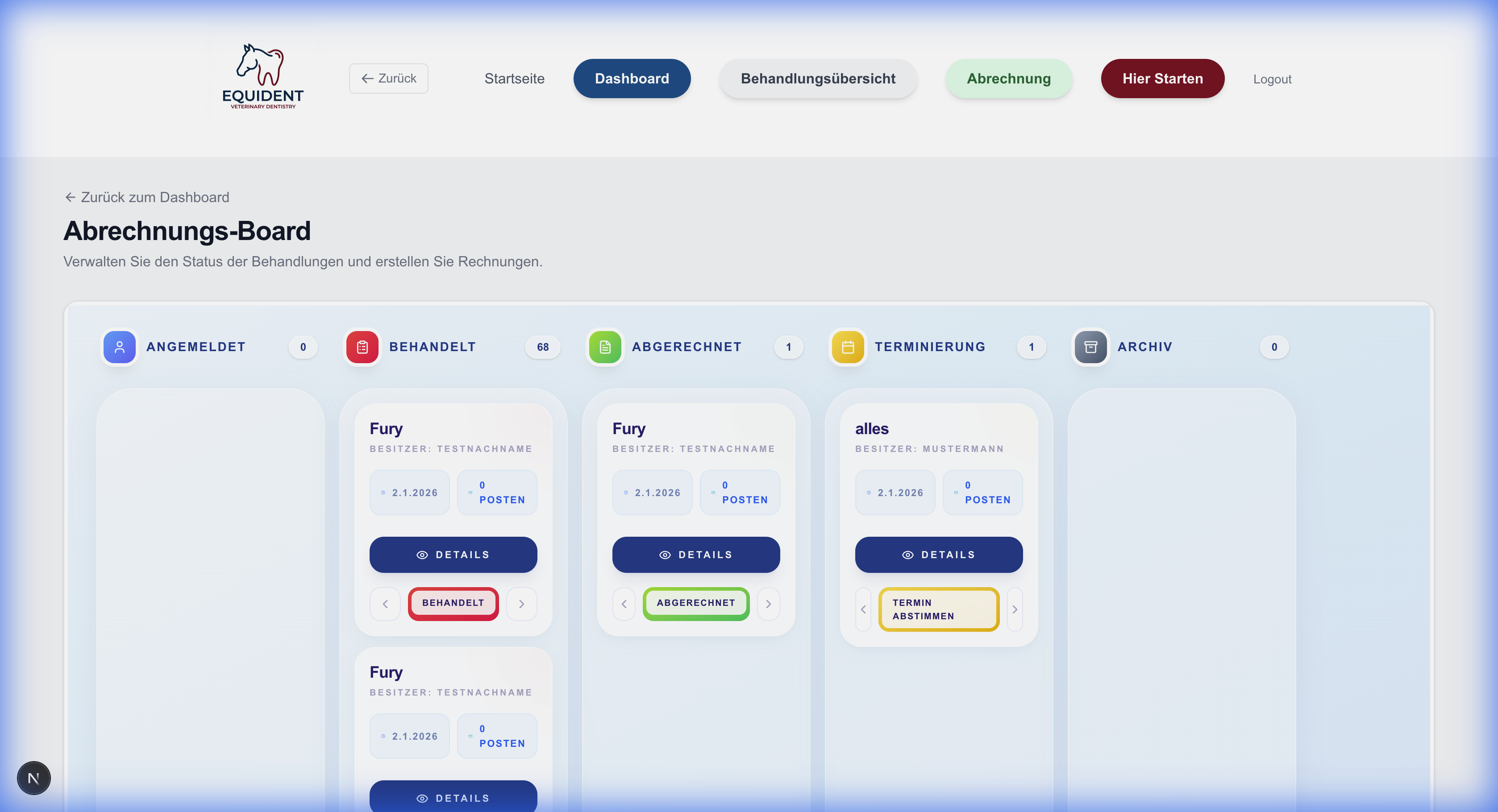Viewport: 1498px width, 812px height.
Task: Click the gray Archiv box icon
Action: point(1090,347)
